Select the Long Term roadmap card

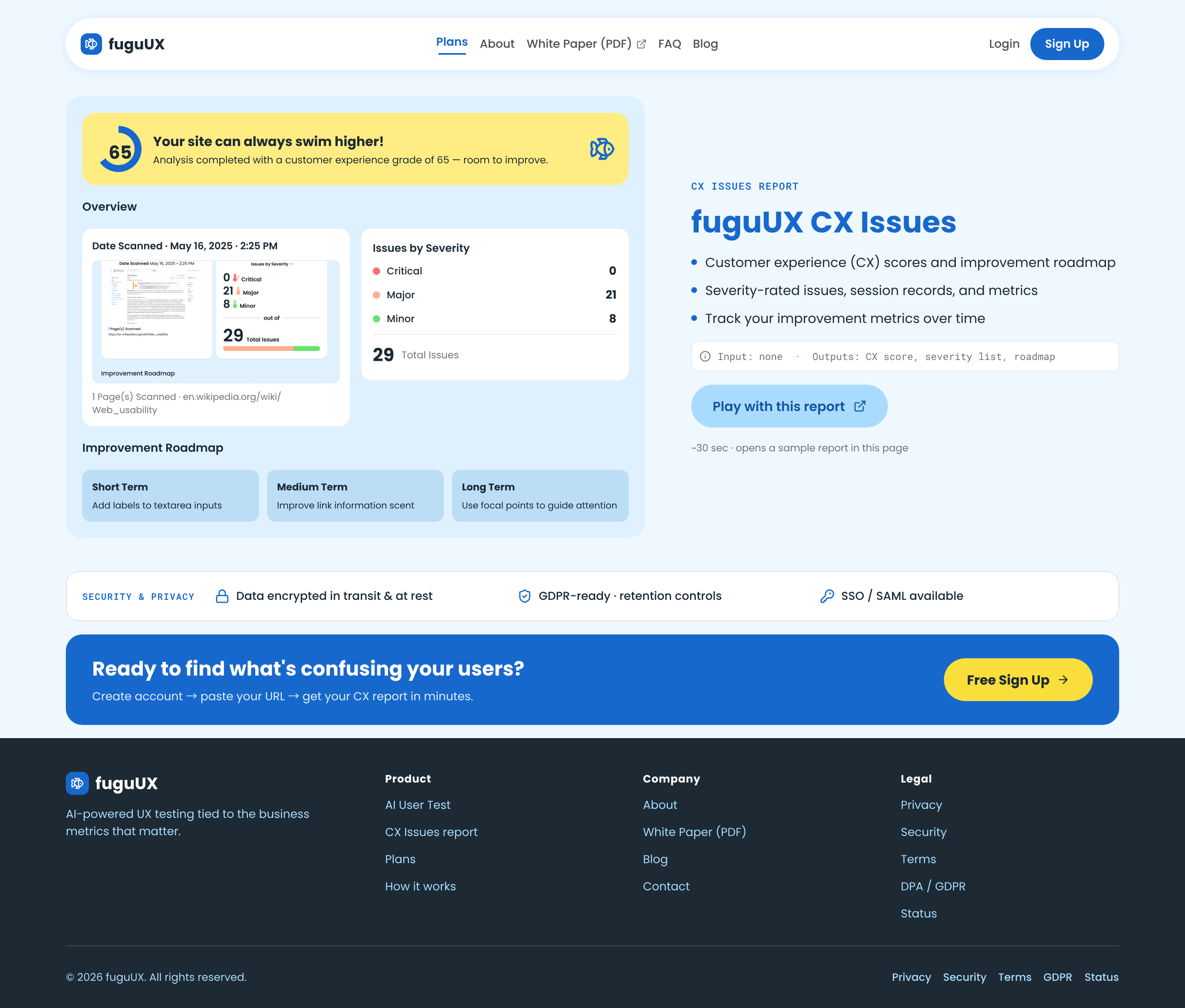pos(540,496)
